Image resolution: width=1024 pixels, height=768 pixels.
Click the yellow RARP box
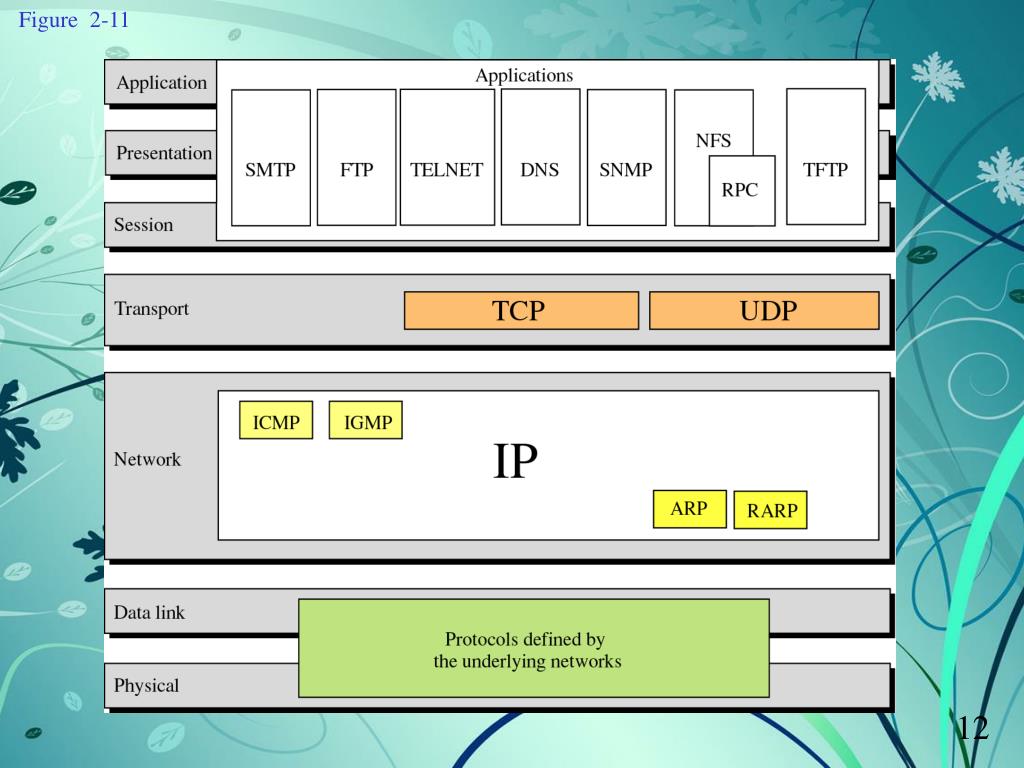point(771,509)
